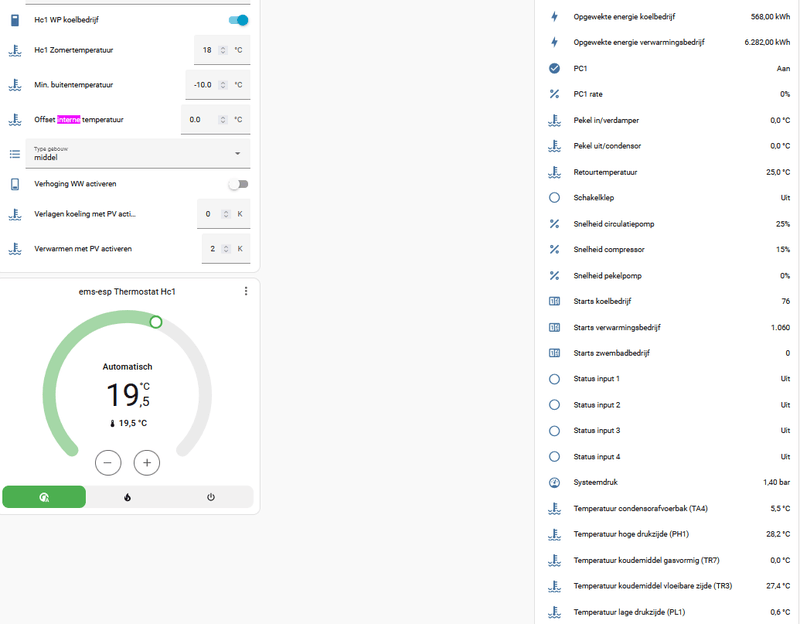The height and width of the screenshot is (624, 800).
Task: Click the Schakelklep circle icon
Action: pos(554,197)
